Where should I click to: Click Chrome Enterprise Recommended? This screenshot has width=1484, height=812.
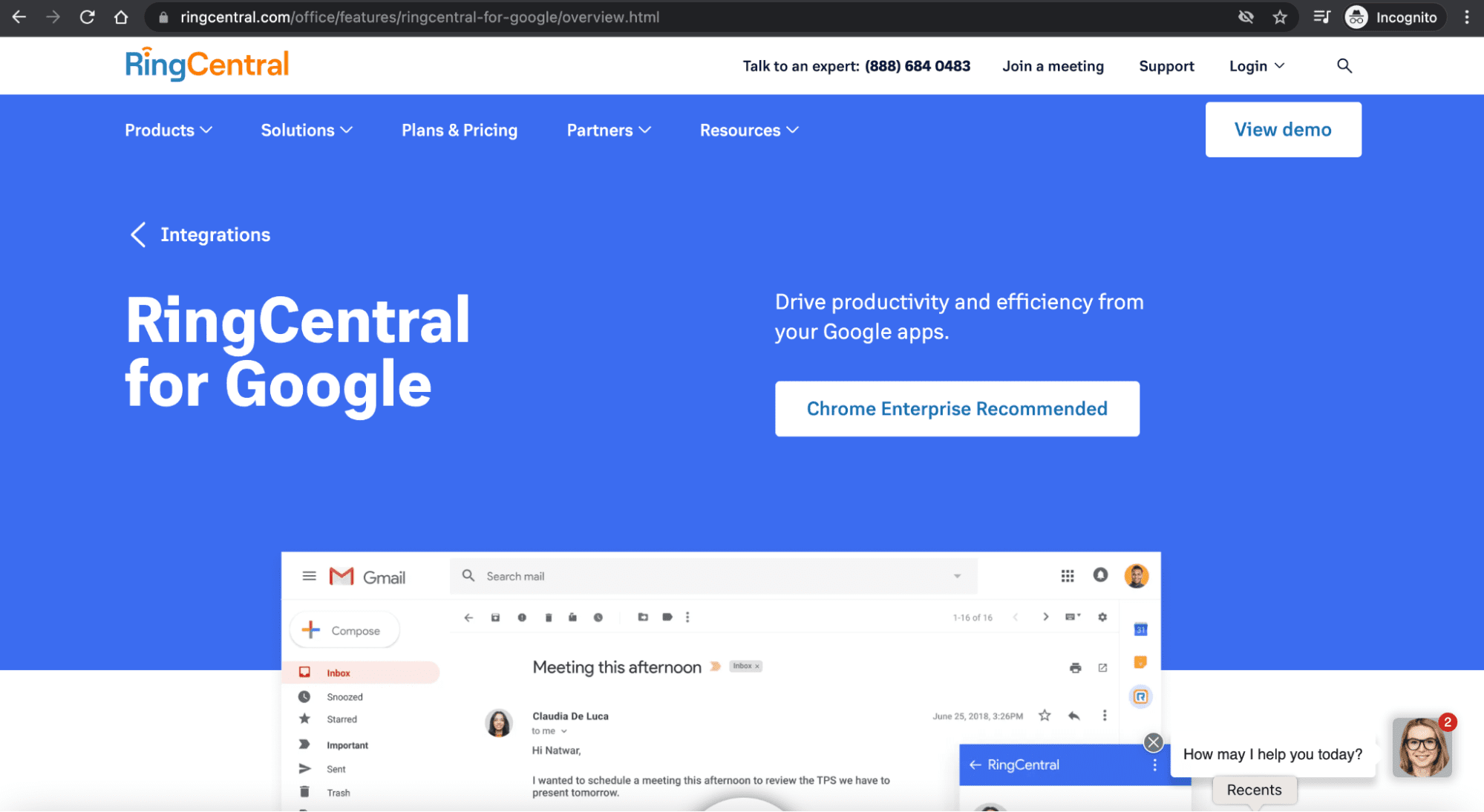pyautogui.click(x=956, y=408)
